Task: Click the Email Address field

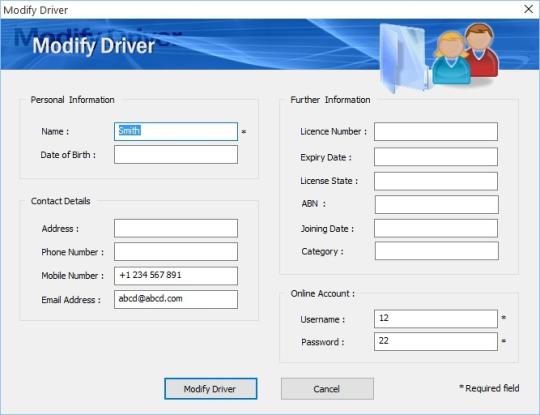Action: pyautogui.click(x=176, y=299)
